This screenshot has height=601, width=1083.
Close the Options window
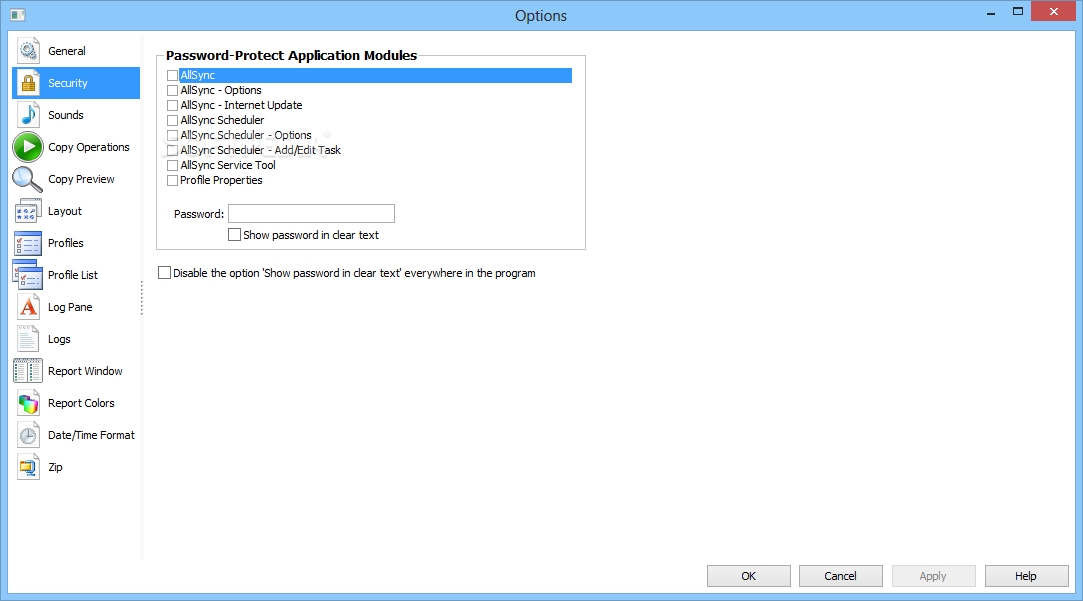point(1053,12)
